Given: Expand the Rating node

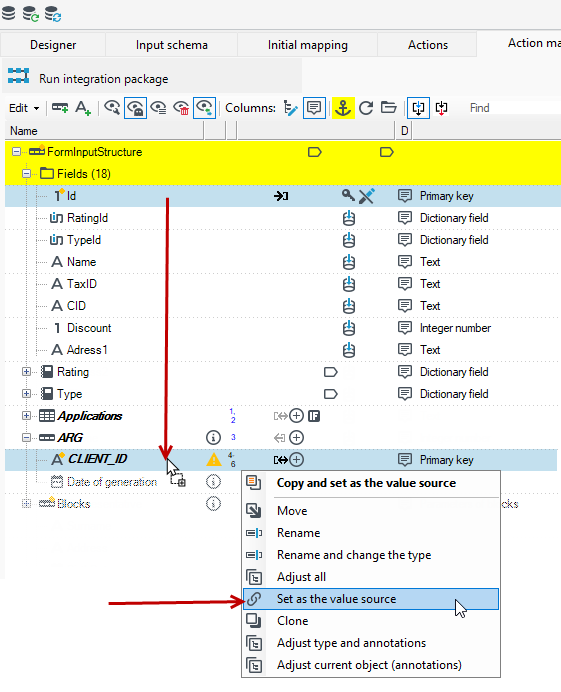Looking at the screenshot, I should pos(26,372).
